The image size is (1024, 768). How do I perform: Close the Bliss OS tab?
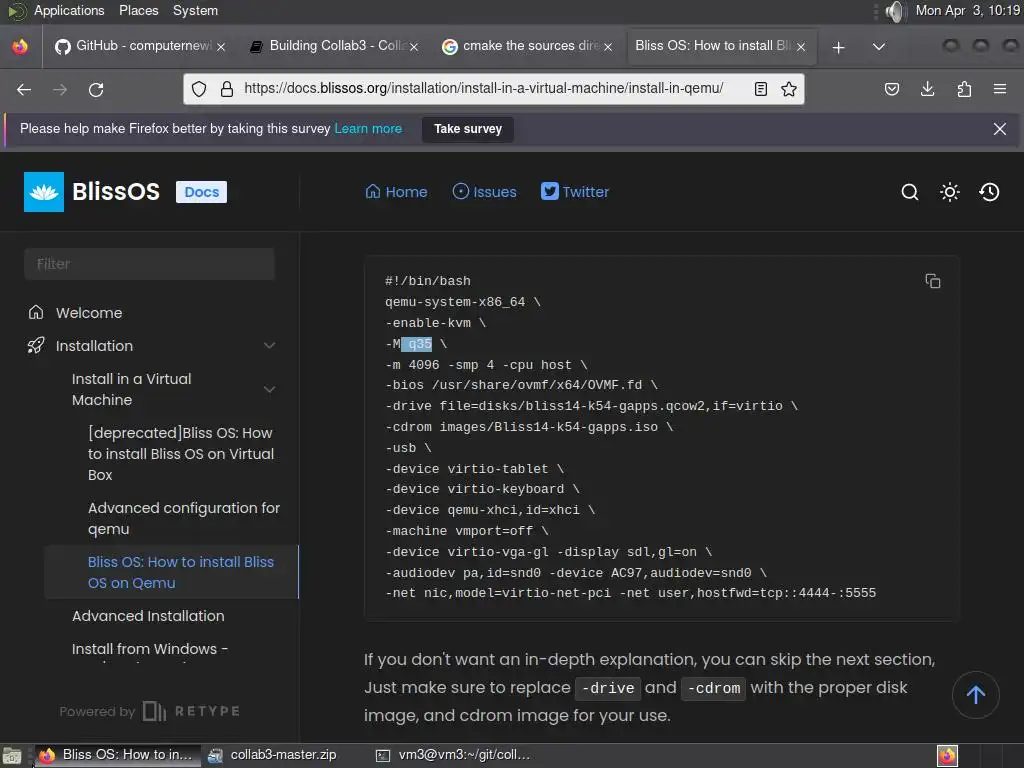(x=801, y=47)
